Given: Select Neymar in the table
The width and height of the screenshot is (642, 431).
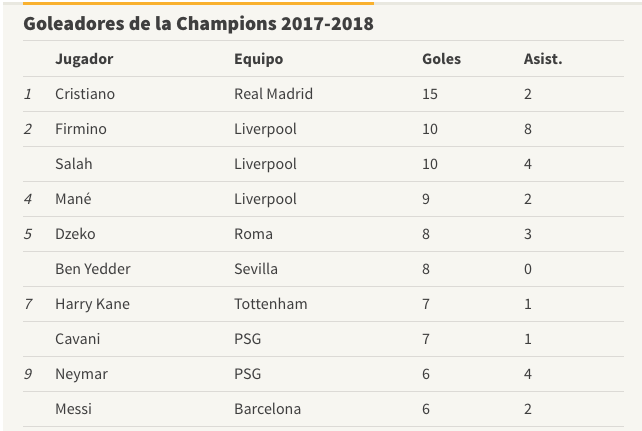Looking at the screenshot, I should tap(81, 374).
